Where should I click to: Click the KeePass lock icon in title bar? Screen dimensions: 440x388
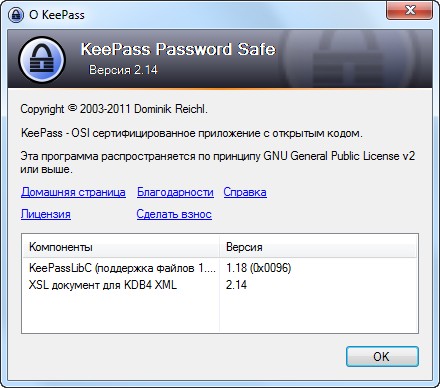point(16,14)
